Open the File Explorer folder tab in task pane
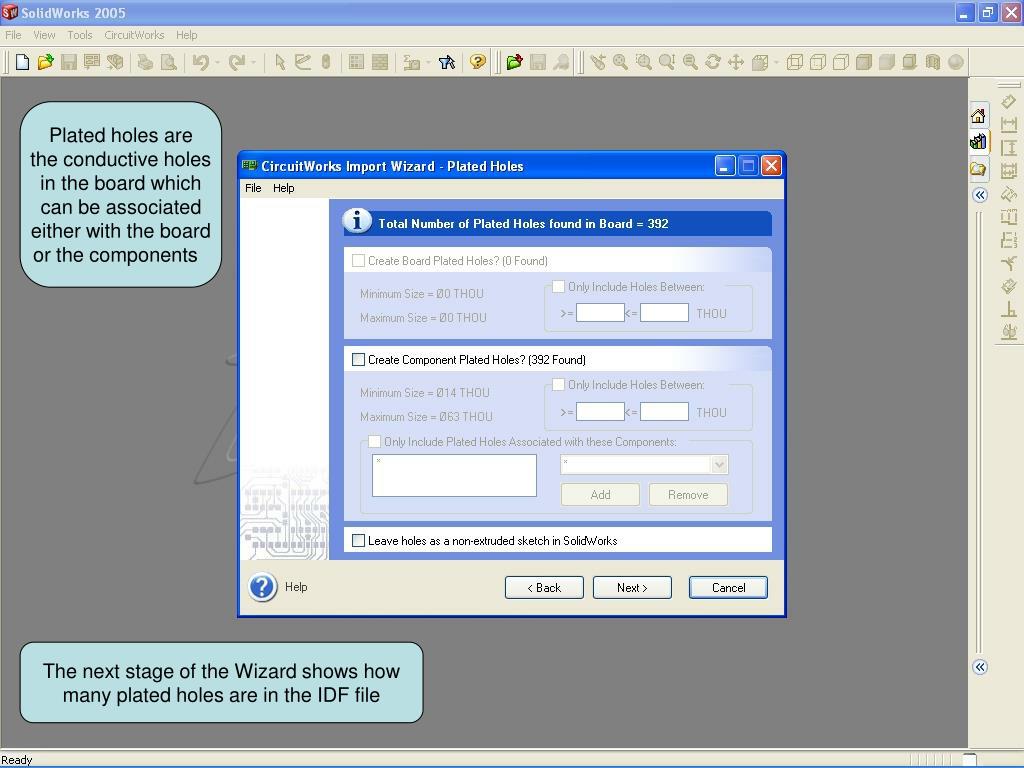The height and width of the screenshot is (768, 1024). click(x=978, y=169)
